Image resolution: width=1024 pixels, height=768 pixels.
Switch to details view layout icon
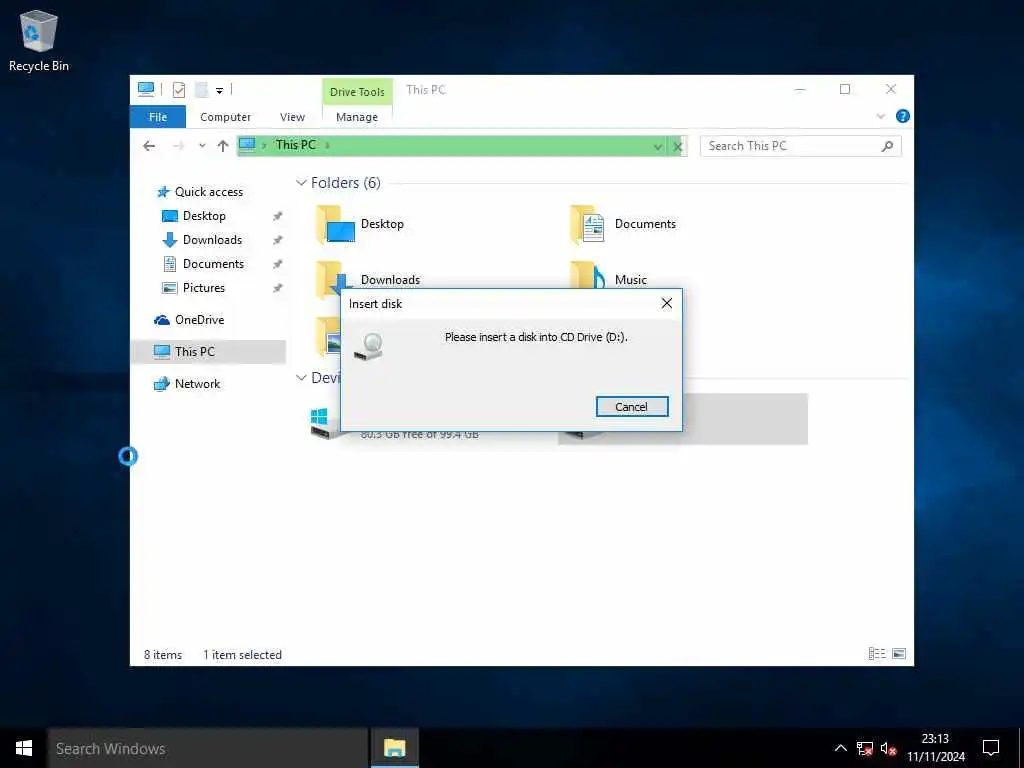pyautogui.click(x=877, y=654)
